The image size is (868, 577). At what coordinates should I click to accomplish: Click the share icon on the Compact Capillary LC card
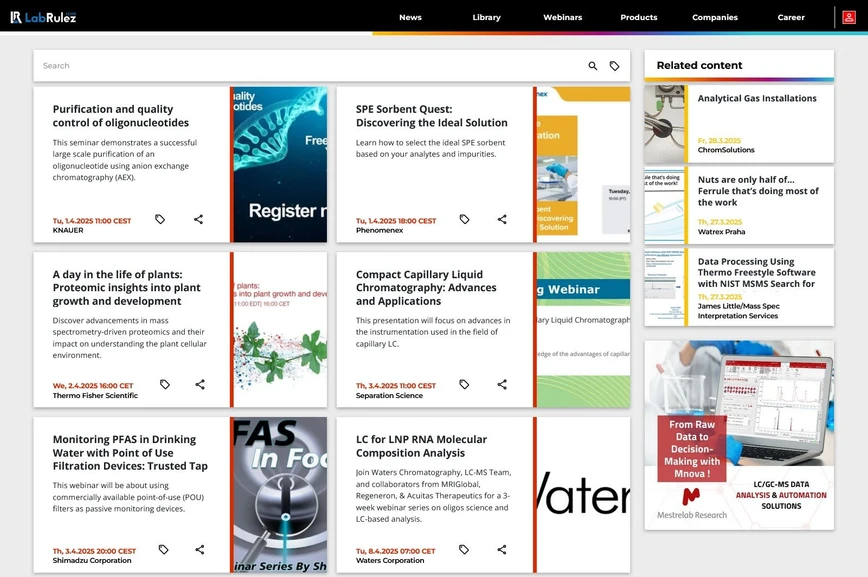[x=502, y=384]
